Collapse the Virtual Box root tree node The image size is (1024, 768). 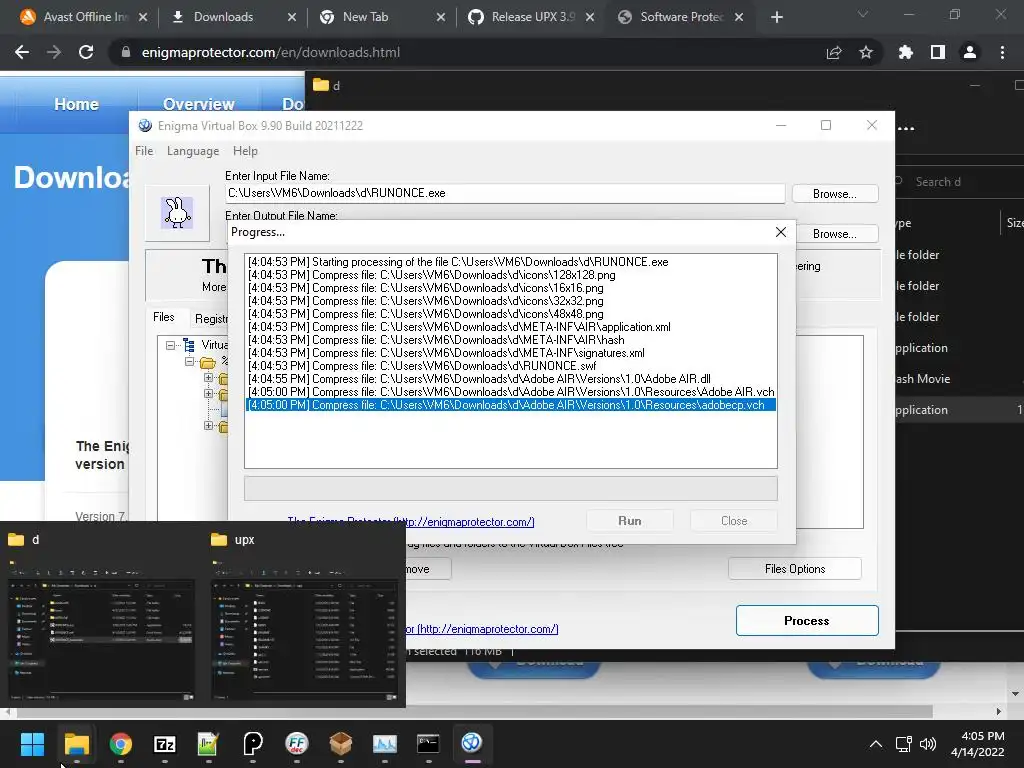pos(170,345)
